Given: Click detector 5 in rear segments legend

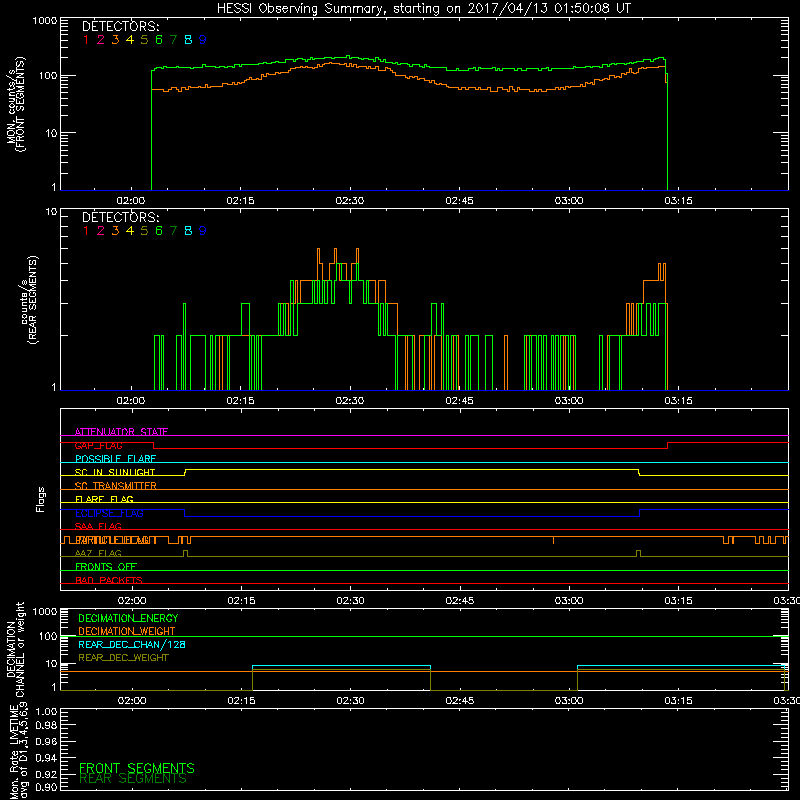Looking at the screenshot, I should point(144,231).
